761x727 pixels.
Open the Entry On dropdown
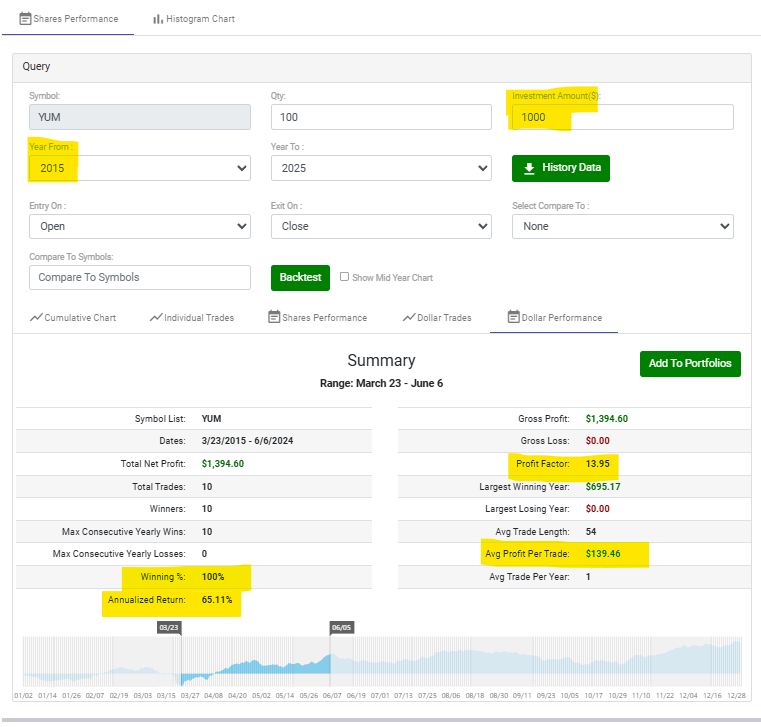[140, 226]
